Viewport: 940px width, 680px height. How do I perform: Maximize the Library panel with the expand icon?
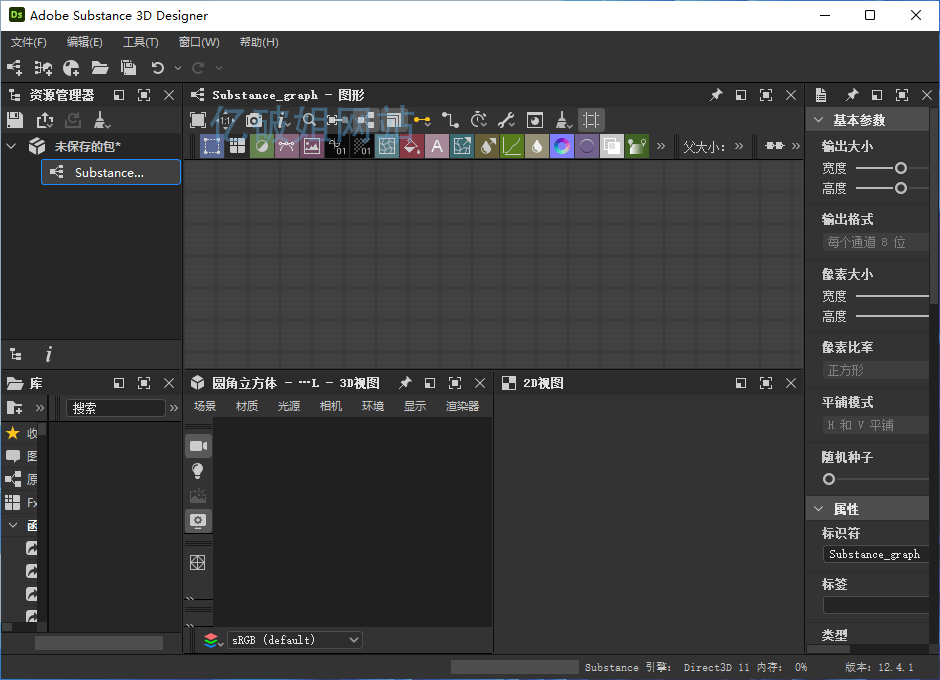pyautogui.click(x=144, y=383)
